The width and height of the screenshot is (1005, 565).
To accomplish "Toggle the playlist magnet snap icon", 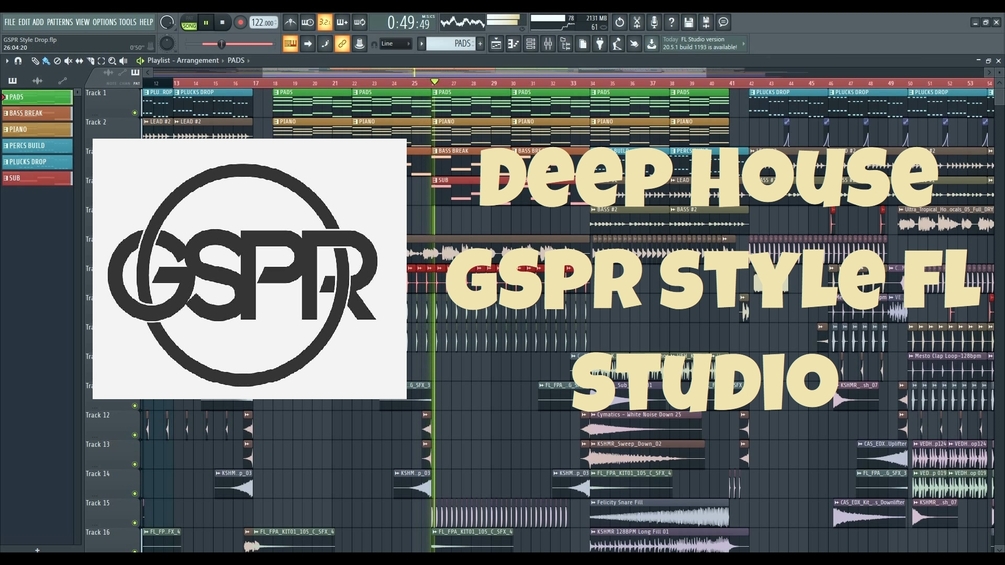I will click(x=18, y=61).
